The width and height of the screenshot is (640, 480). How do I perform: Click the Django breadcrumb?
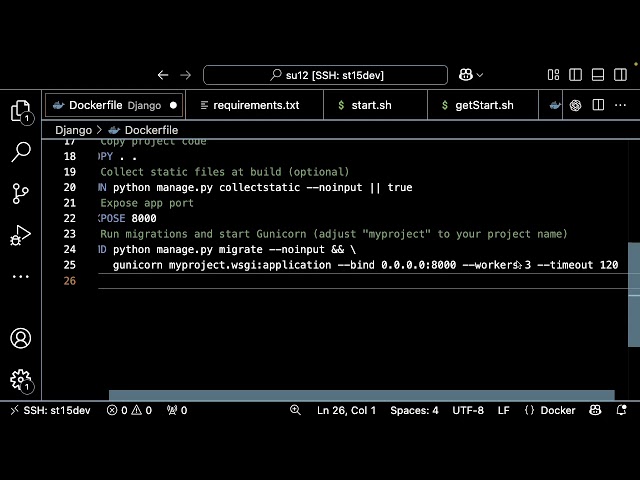(73, 130)
